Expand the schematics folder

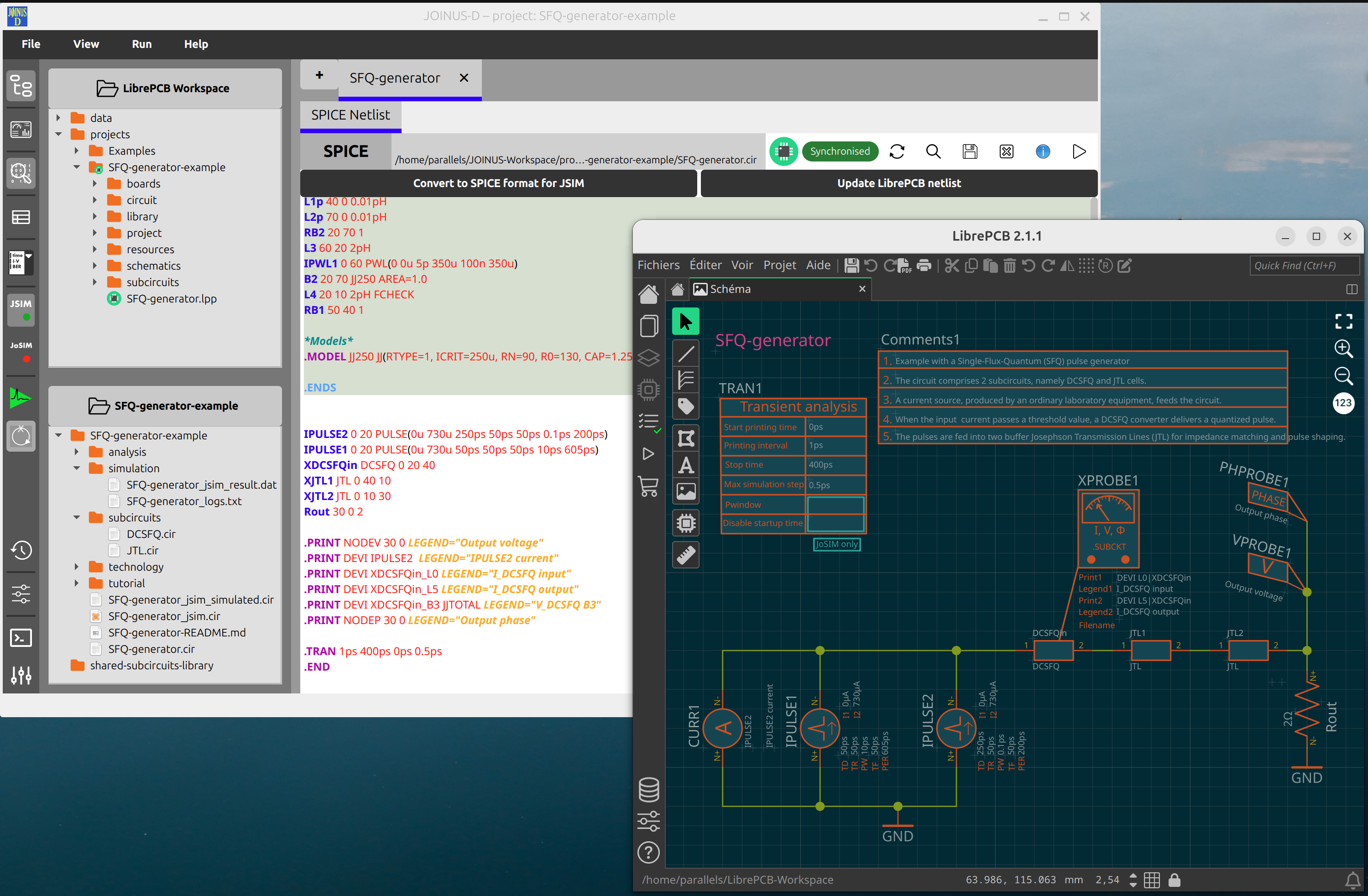95,266
